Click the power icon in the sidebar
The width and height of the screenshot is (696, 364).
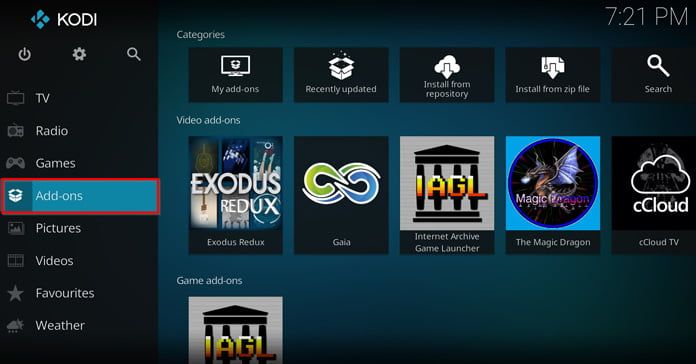(24, 54)
